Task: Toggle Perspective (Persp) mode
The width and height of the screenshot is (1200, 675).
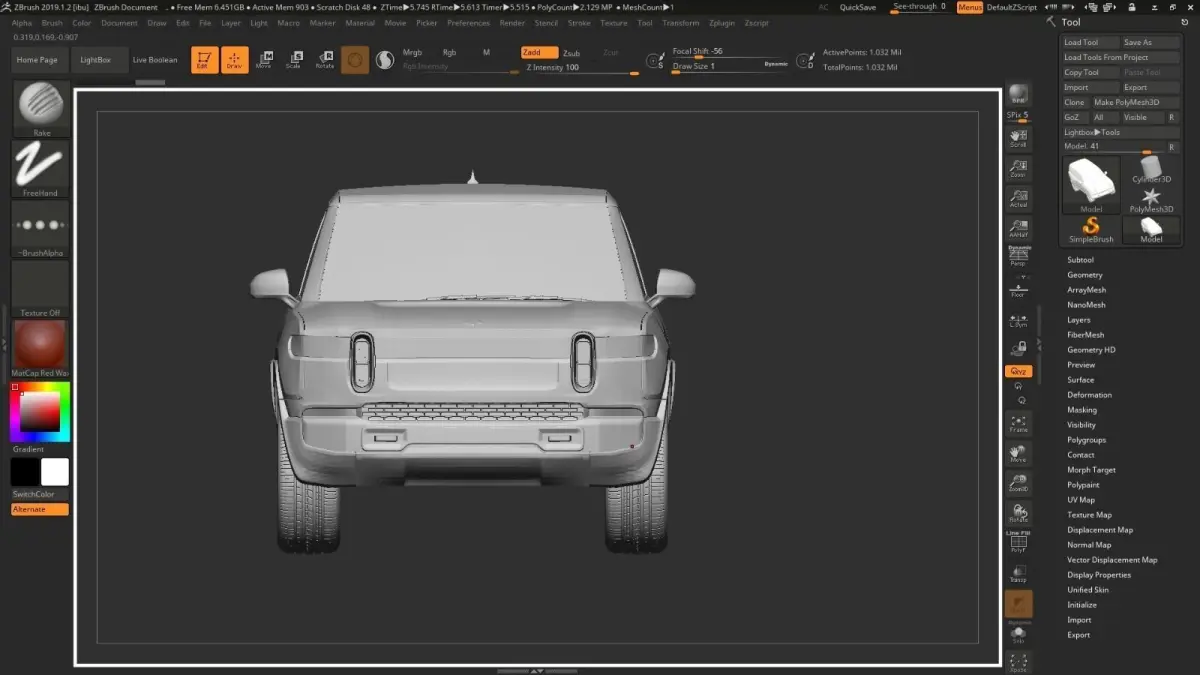Action: (x=1018, y=256)
